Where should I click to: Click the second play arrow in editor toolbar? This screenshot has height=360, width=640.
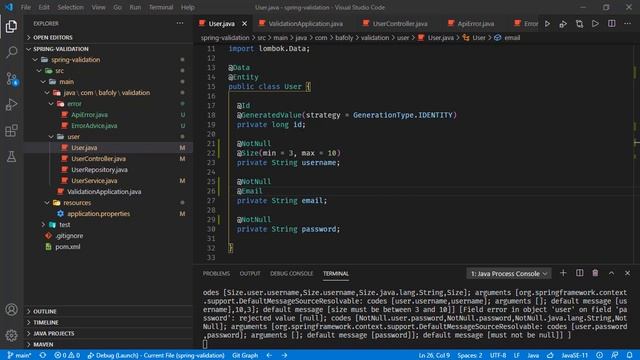[x=596, y=24]
